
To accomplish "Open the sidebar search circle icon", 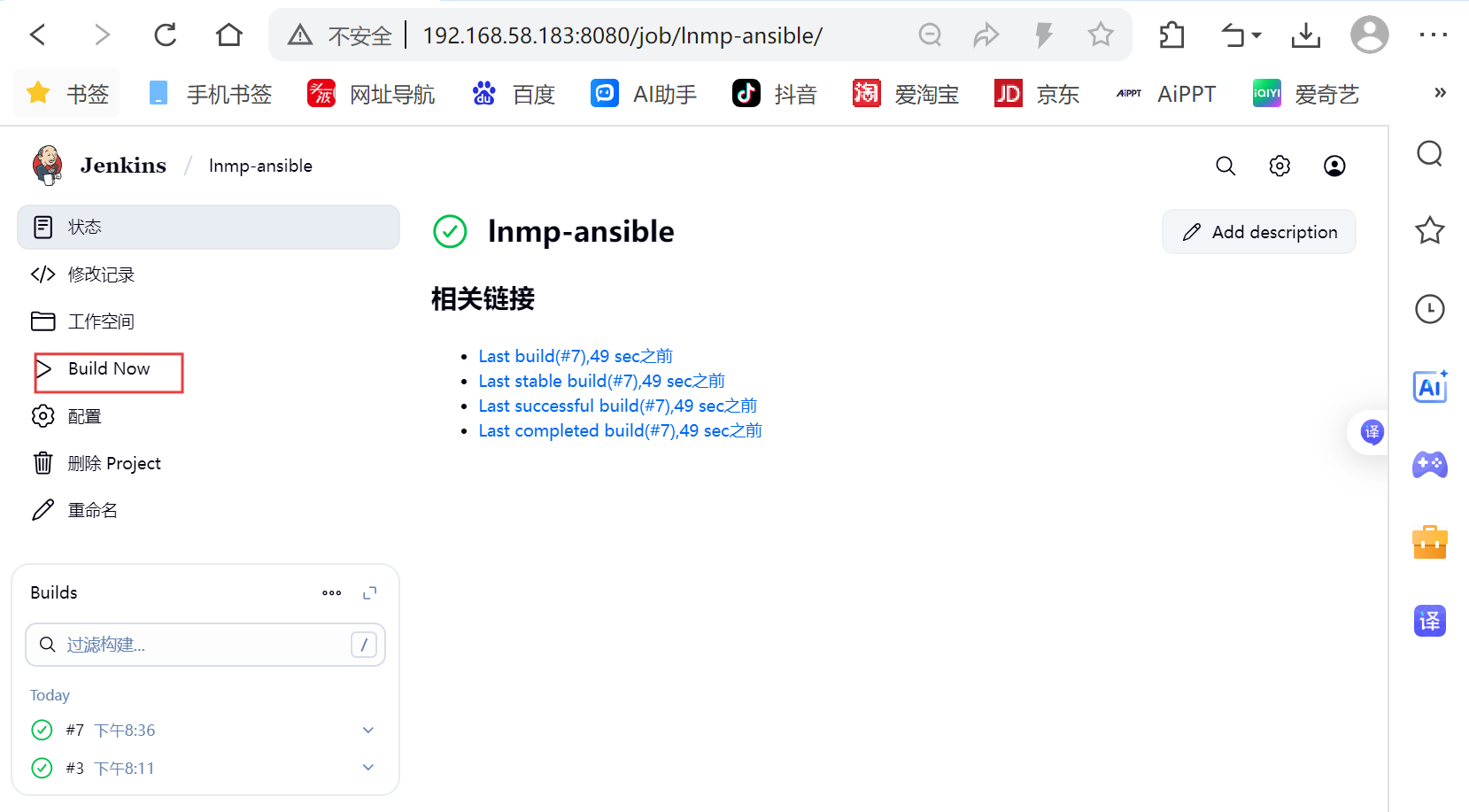I will coord(1430,153).
